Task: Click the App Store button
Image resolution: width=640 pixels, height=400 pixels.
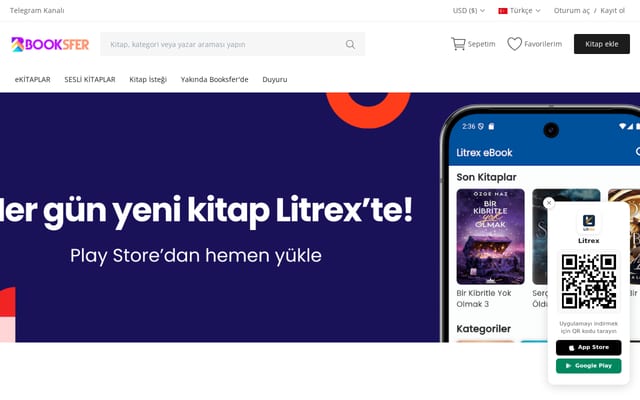Action: point(589,347)
